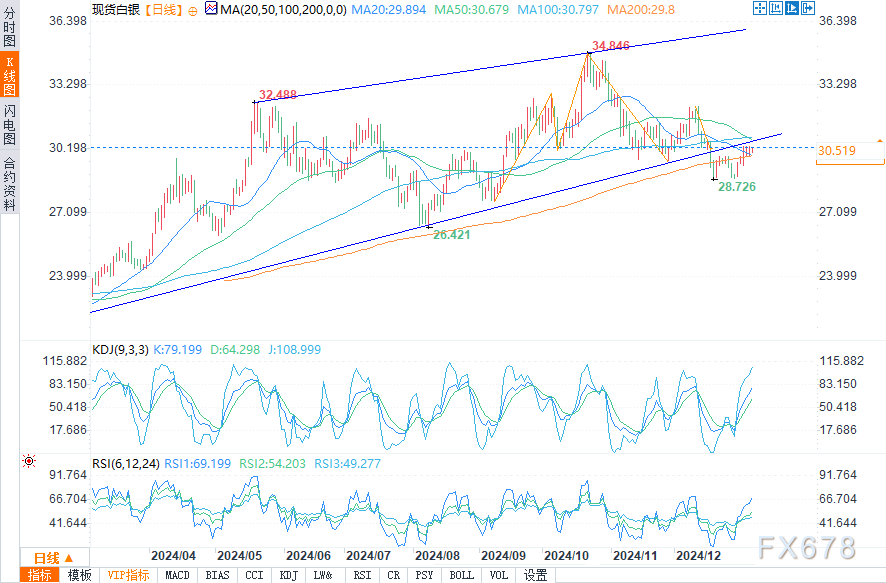This screenshot has height=583, width=886.
Task: Select the LW& indicator
Action: pyautogui.click(x=323, y=575)
